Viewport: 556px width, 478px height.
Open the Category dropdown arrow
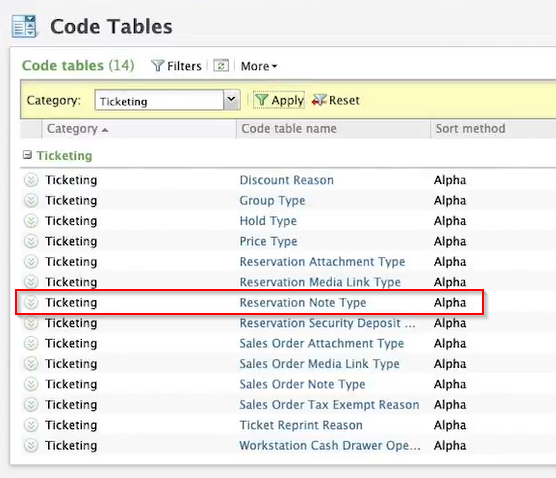tap(232, 100)
